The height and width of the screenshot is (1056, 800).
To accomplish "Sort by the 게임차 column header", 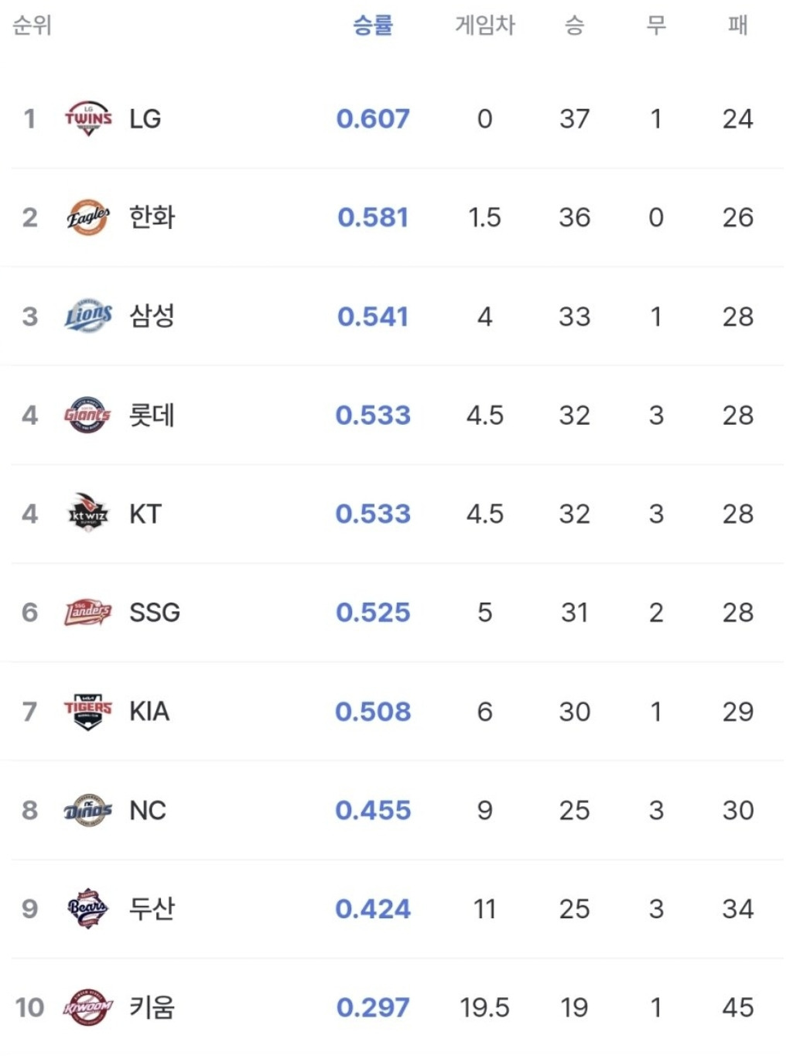I will [485, 26].
